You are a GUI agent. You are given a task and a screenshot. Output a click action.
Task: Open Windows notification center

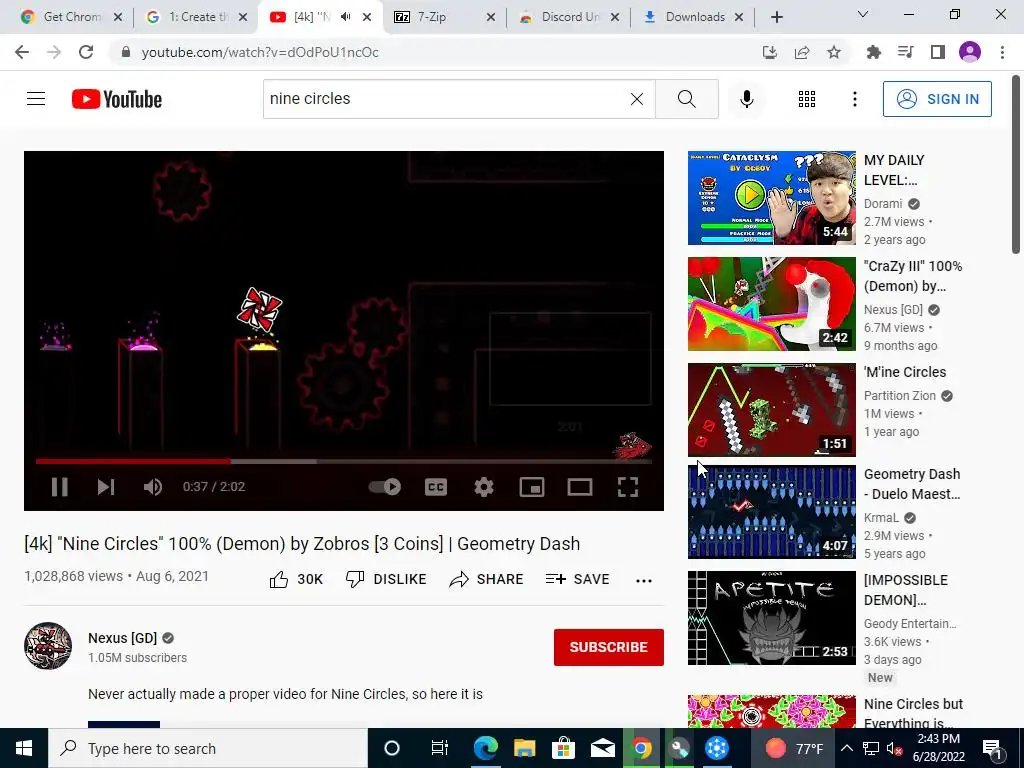(x=993, y=748)
